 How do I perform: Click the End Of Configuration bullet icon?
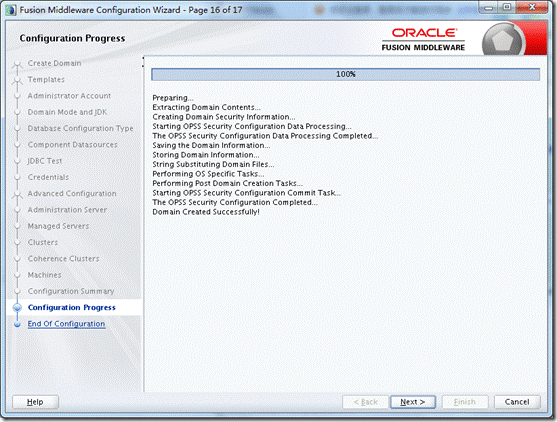click(17, 324)
